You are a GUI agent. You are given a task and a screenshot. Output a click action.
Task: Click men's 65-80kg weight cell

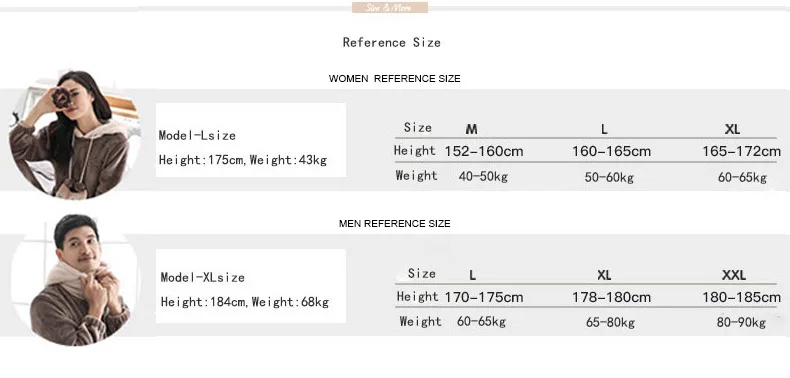click(610, 323)
